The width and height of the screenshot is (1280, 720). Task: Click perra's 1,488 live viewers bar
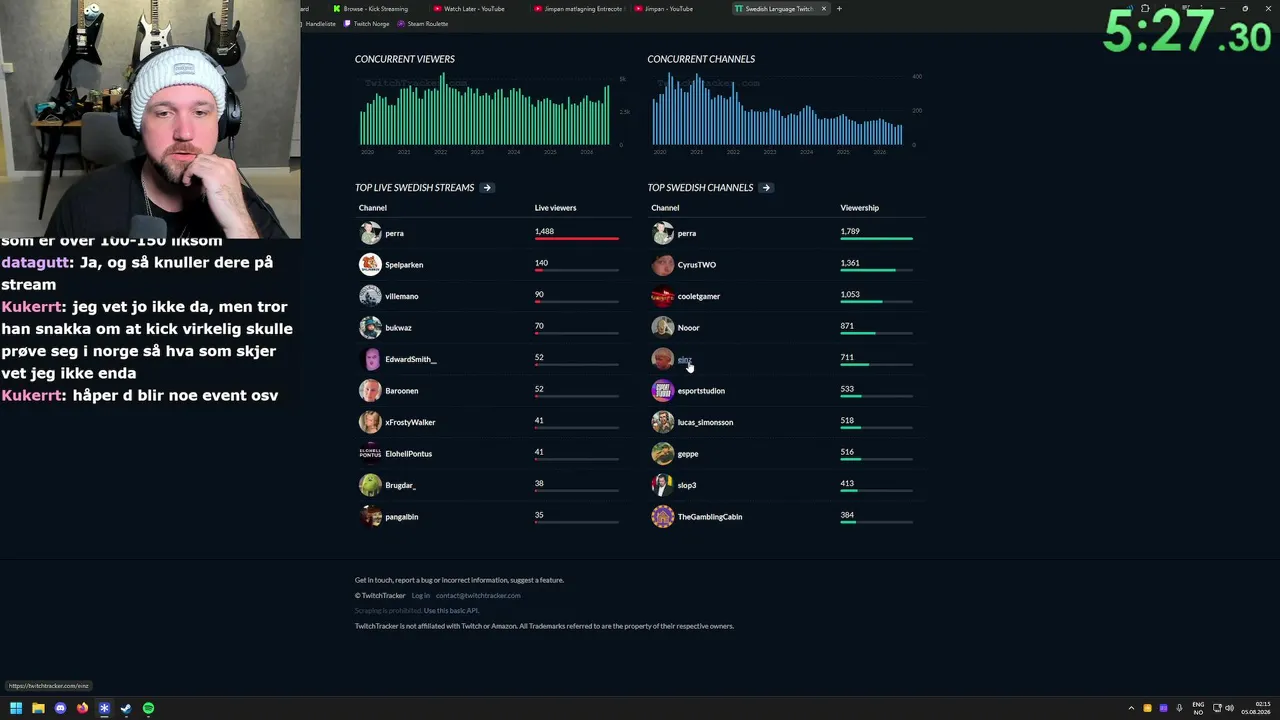coord(577,239)
